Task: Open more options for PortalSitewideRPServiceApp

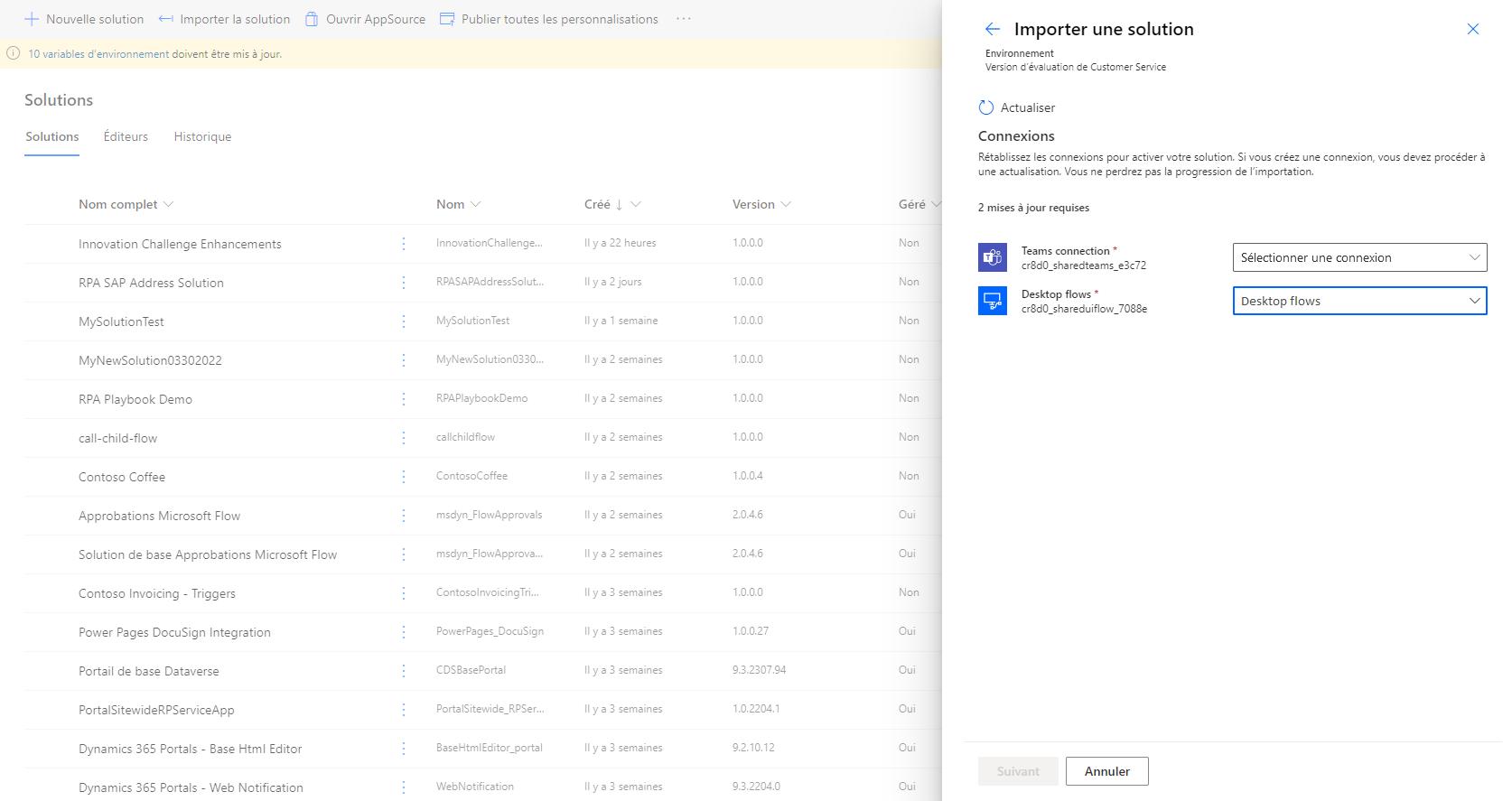Action: 404,710
